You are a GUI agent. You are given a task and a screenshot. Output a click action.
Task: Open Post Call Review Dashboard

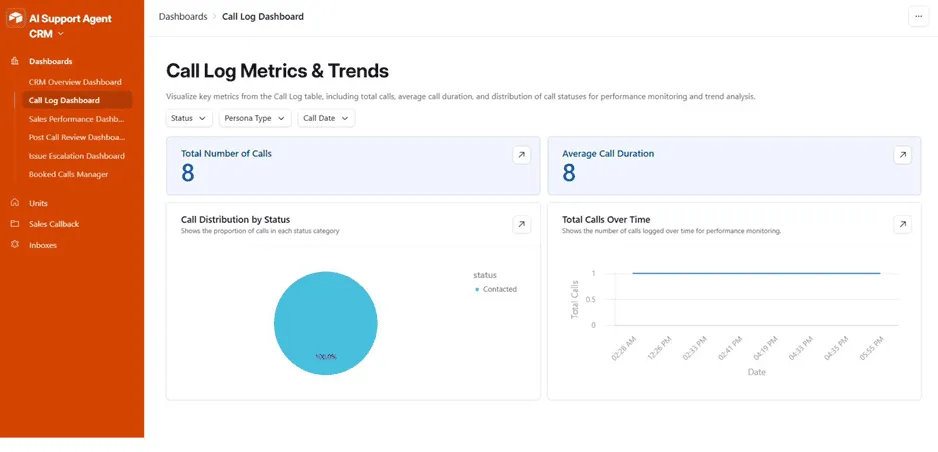(x=77, y=138)
